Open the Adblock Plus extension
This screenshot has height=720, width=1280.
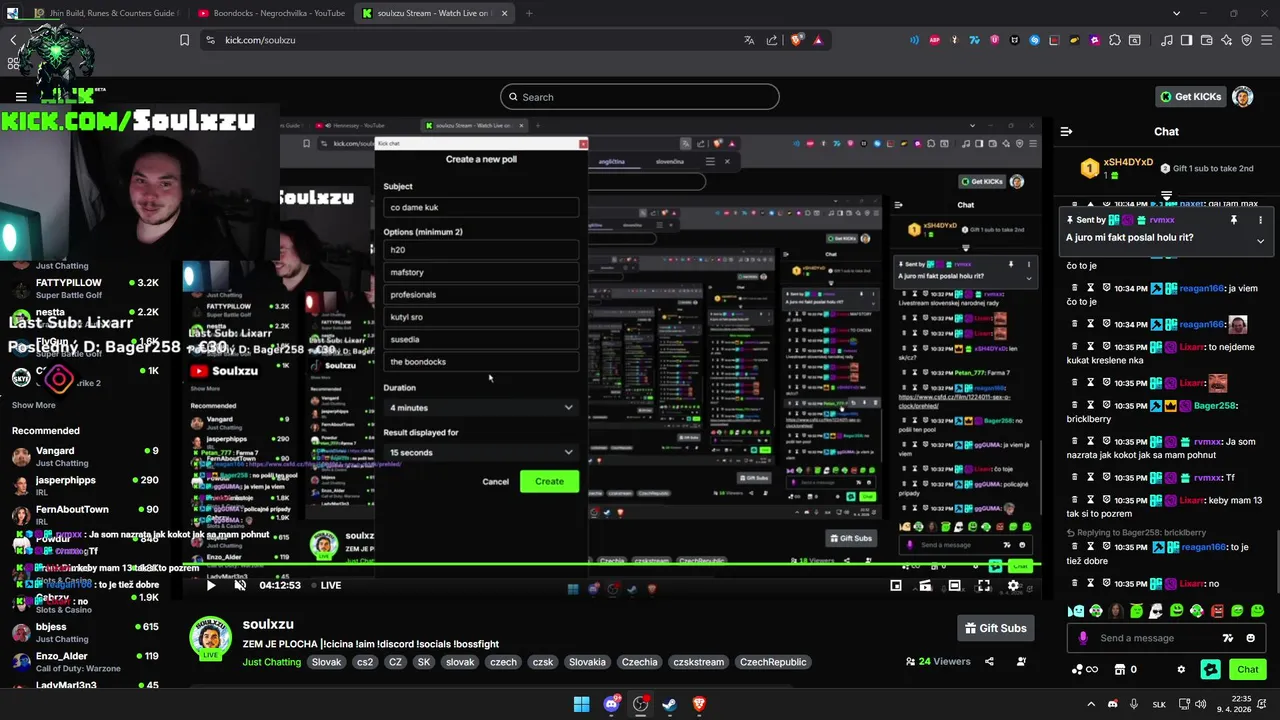point(935,40)
